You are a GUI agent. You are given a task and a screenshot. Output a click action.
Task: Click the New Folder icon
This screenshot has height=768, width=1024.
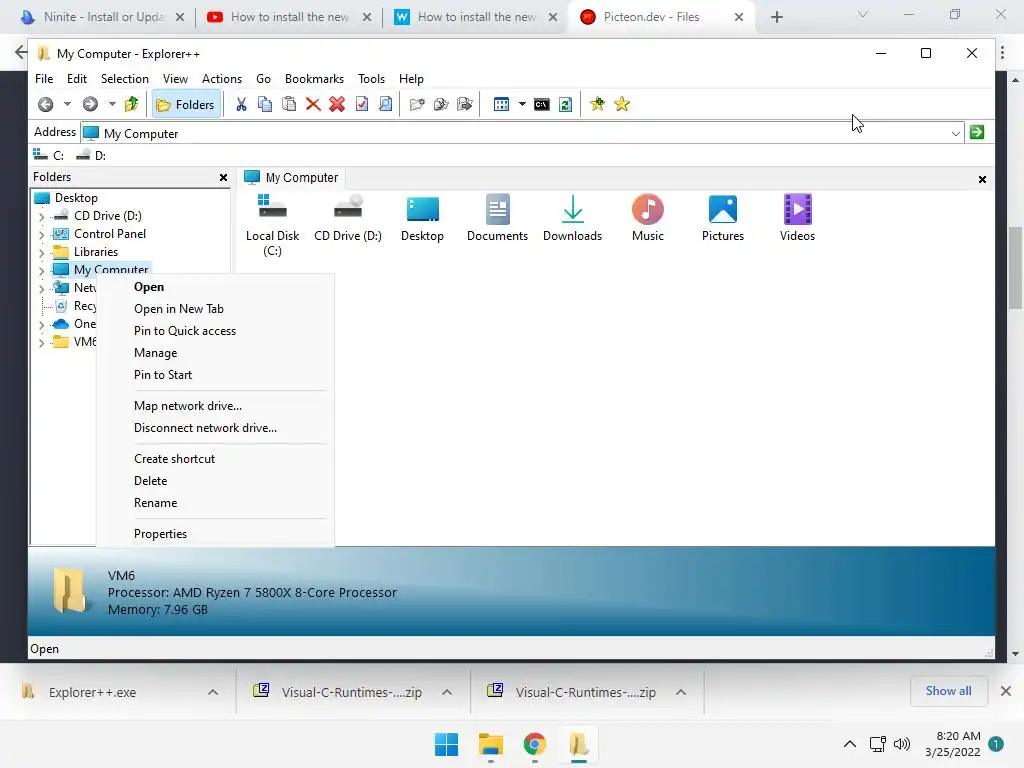coord(417,104)
